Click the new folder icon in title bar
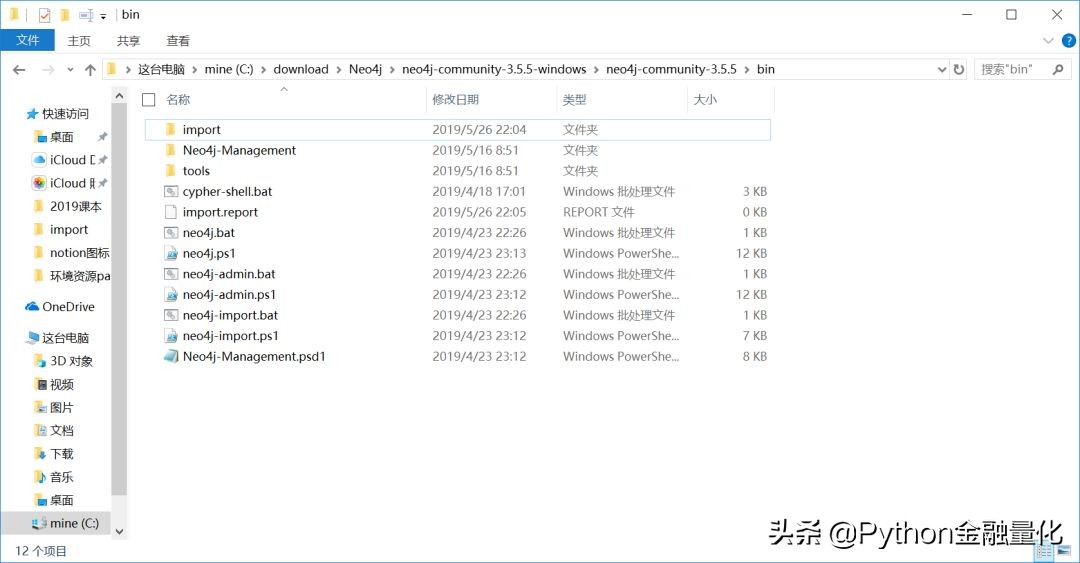This screenshot has width=1080, height=563. (x=65, y=14)
